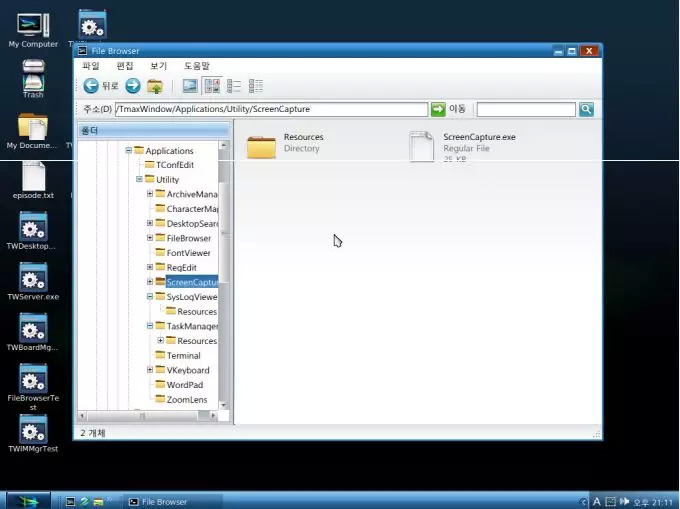
Task: Collapse the Applications tree node
Action: tap(129, 151)
